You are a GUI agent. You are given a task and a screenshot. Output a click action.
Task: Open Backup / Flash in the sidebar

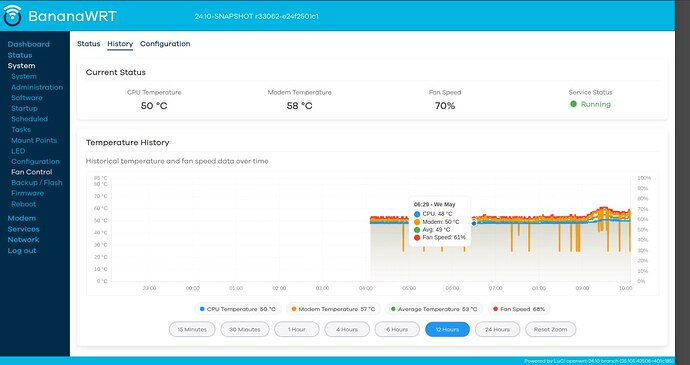point(37,183)
